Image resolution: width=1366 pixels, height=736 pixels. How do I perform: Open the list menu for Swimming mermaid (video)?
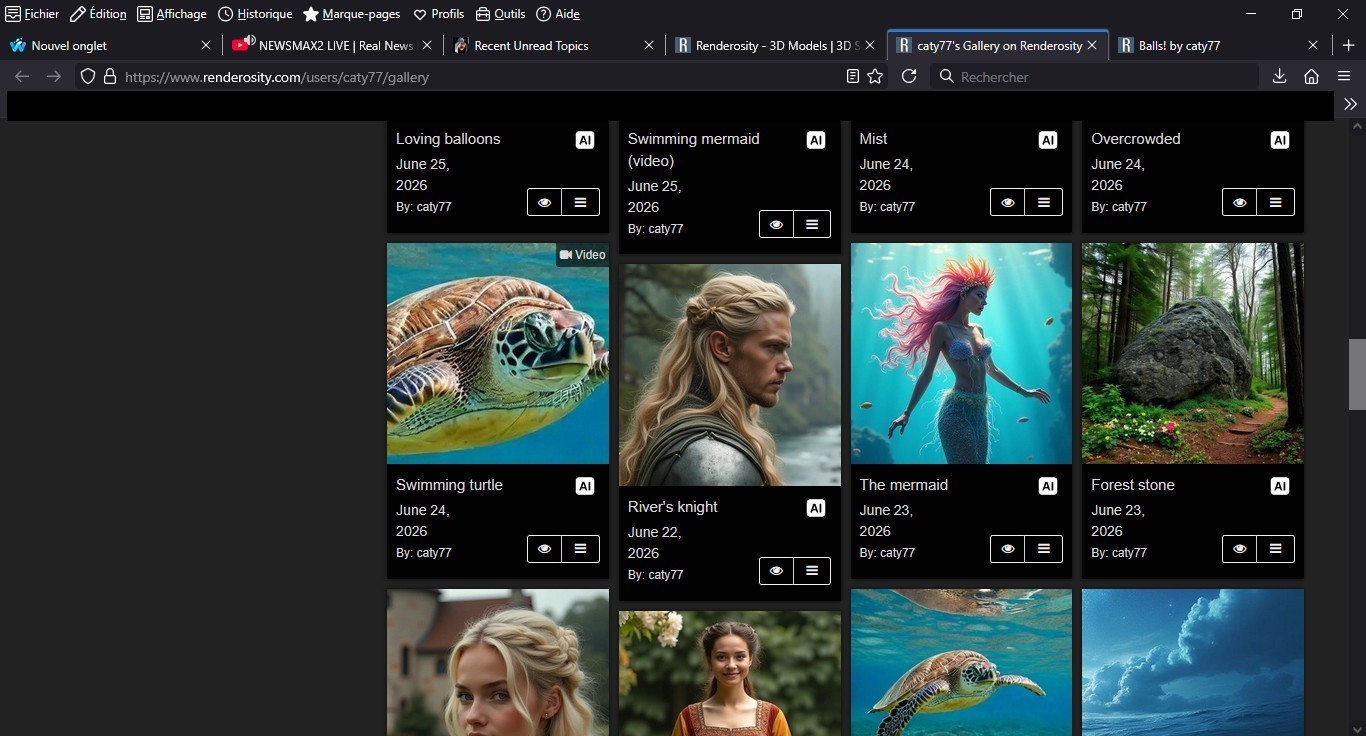(x=812, y=224)
